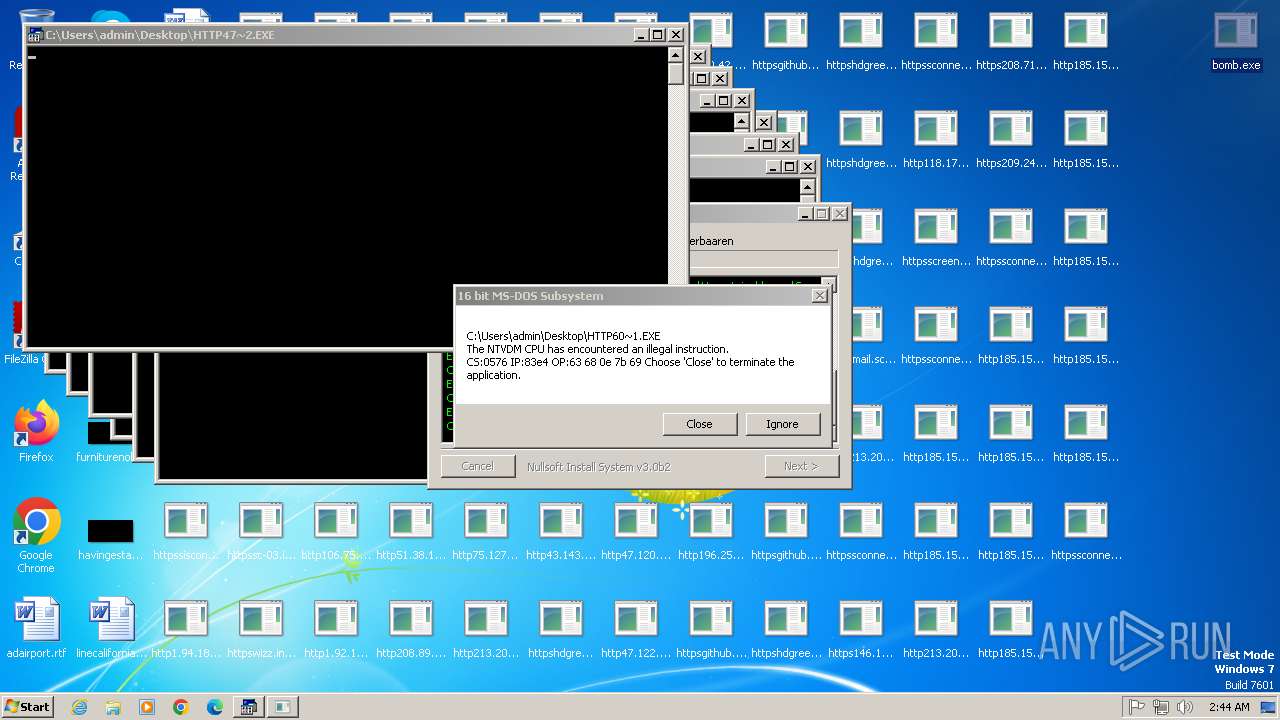Select the httpswizz.in... desktop shortcut
Screen dimensions: 1280x720
(x=261, y=630)
